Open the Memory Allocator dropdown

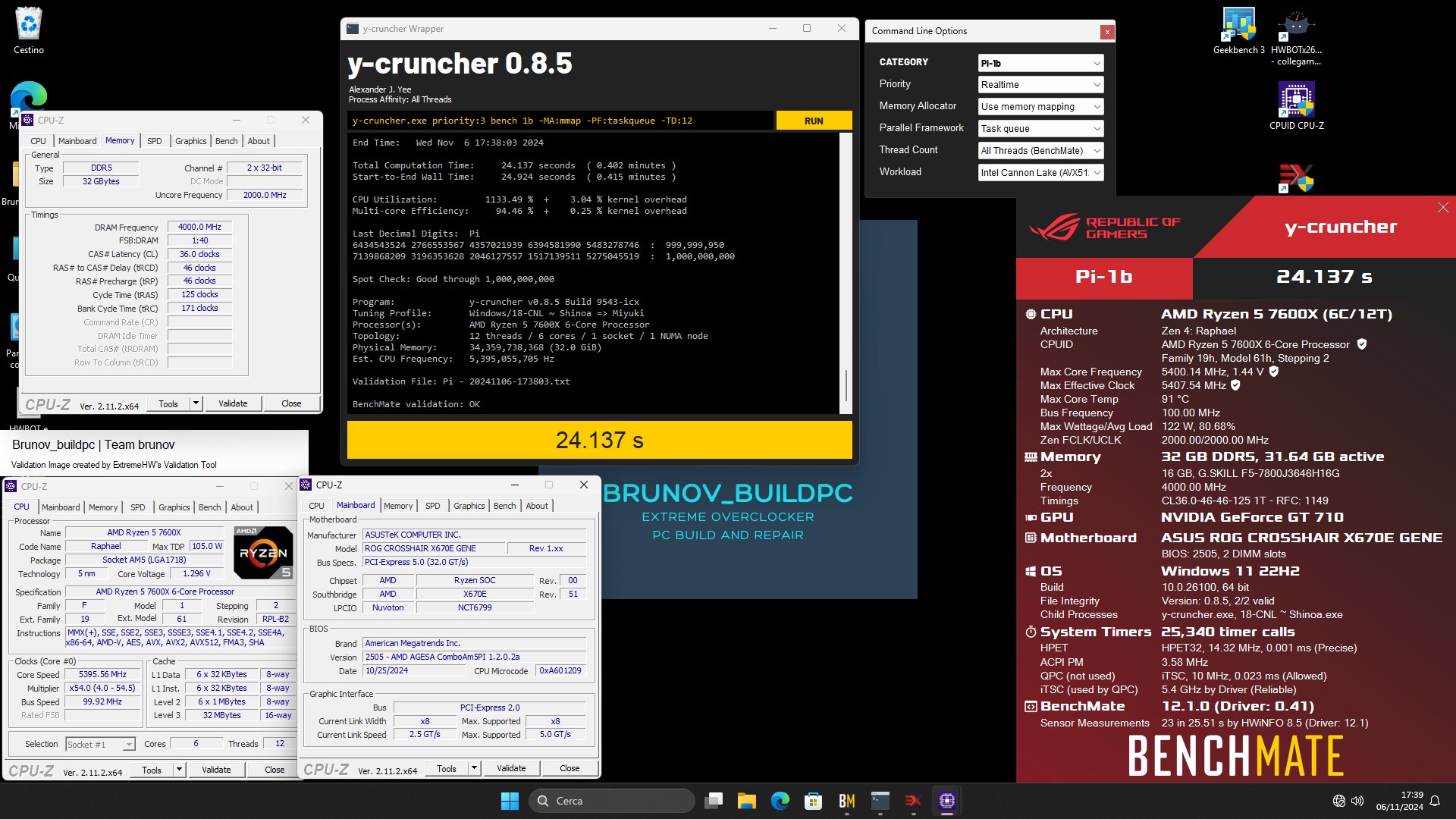tap(1040, 107)
